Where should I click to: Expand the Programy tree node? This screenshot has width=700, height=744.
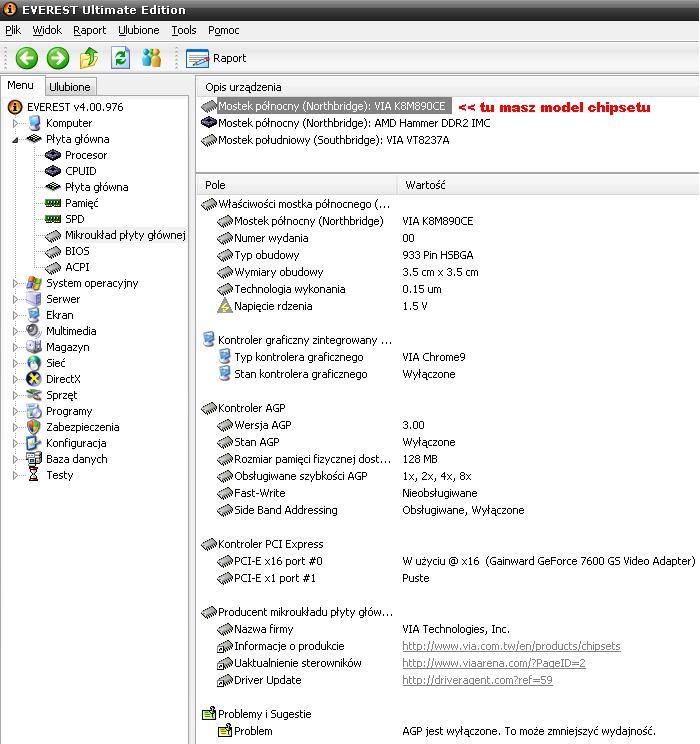coord(15,411)
